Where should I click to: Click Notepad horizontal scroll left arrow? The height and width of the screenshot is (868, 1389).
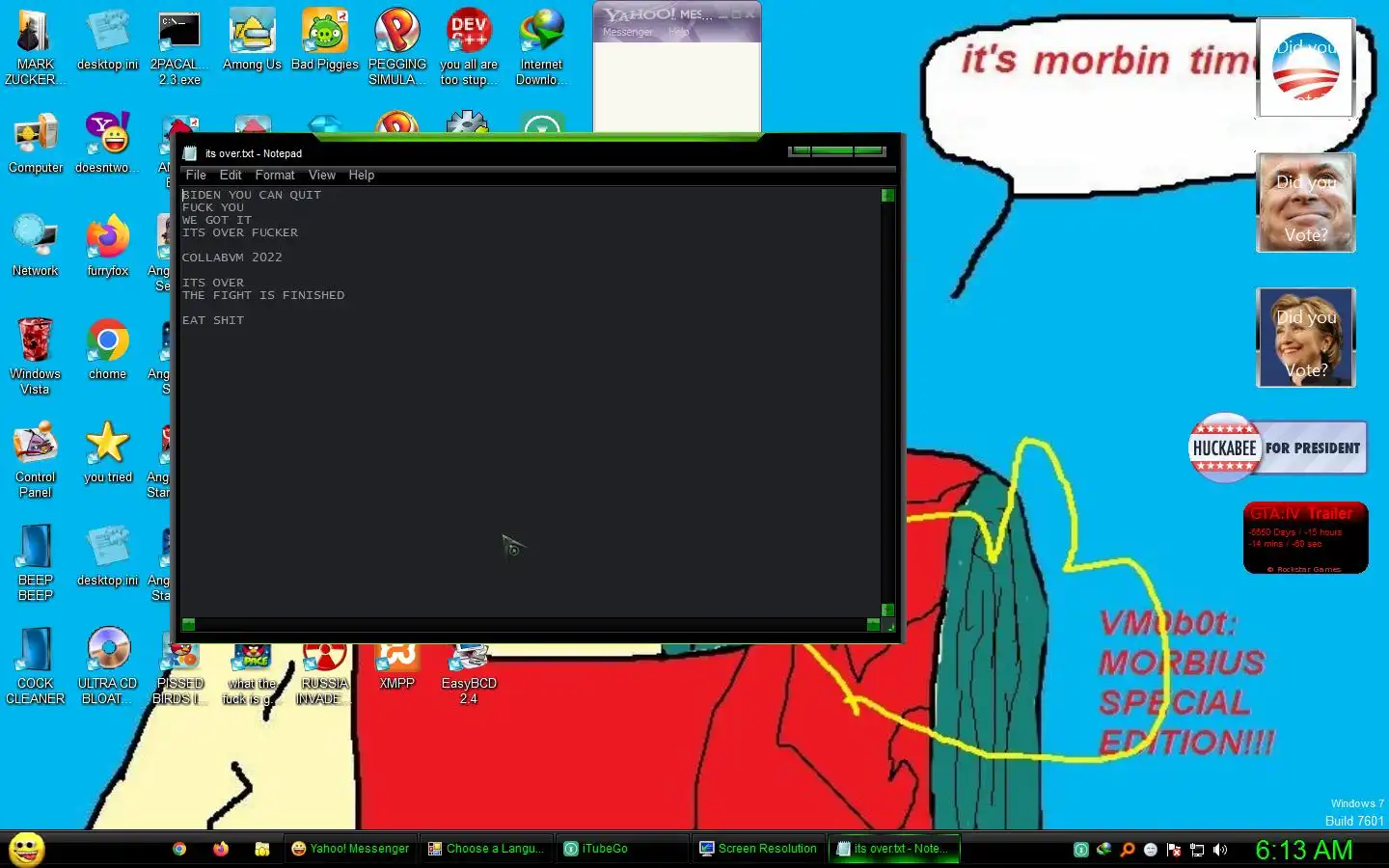pos(188,624)
